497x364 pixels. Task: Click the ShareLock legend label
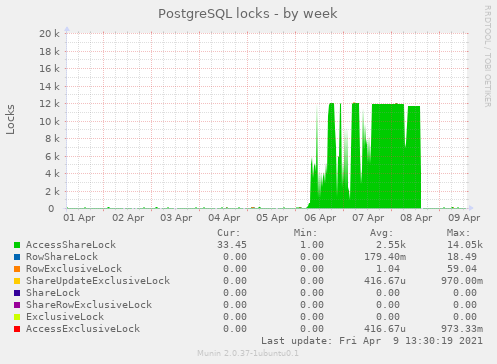pos(53,293)
